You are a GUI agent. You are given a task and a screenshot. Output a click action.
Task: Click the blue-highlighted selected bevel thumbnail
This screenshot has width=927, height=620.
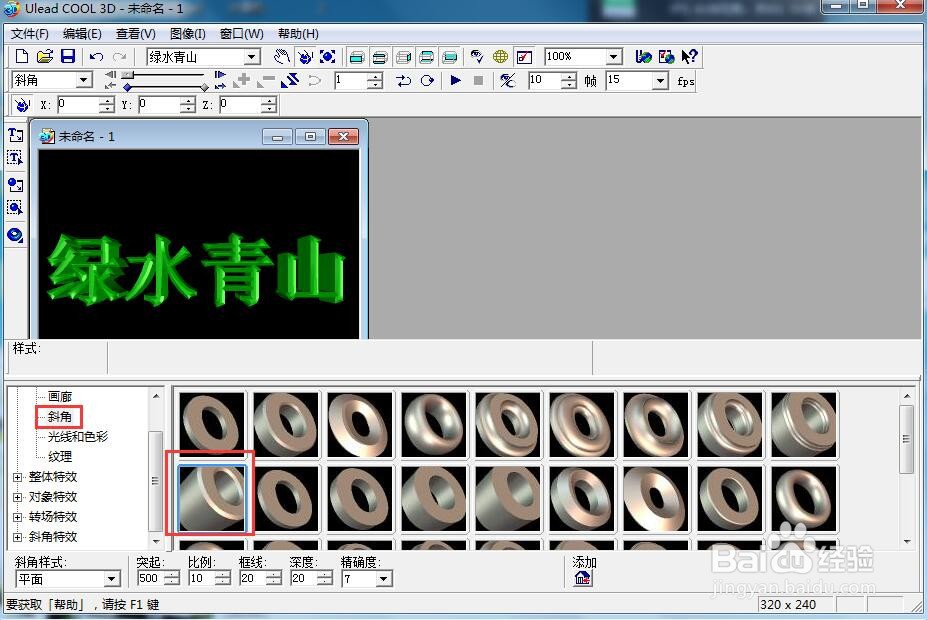click(212, 498)
